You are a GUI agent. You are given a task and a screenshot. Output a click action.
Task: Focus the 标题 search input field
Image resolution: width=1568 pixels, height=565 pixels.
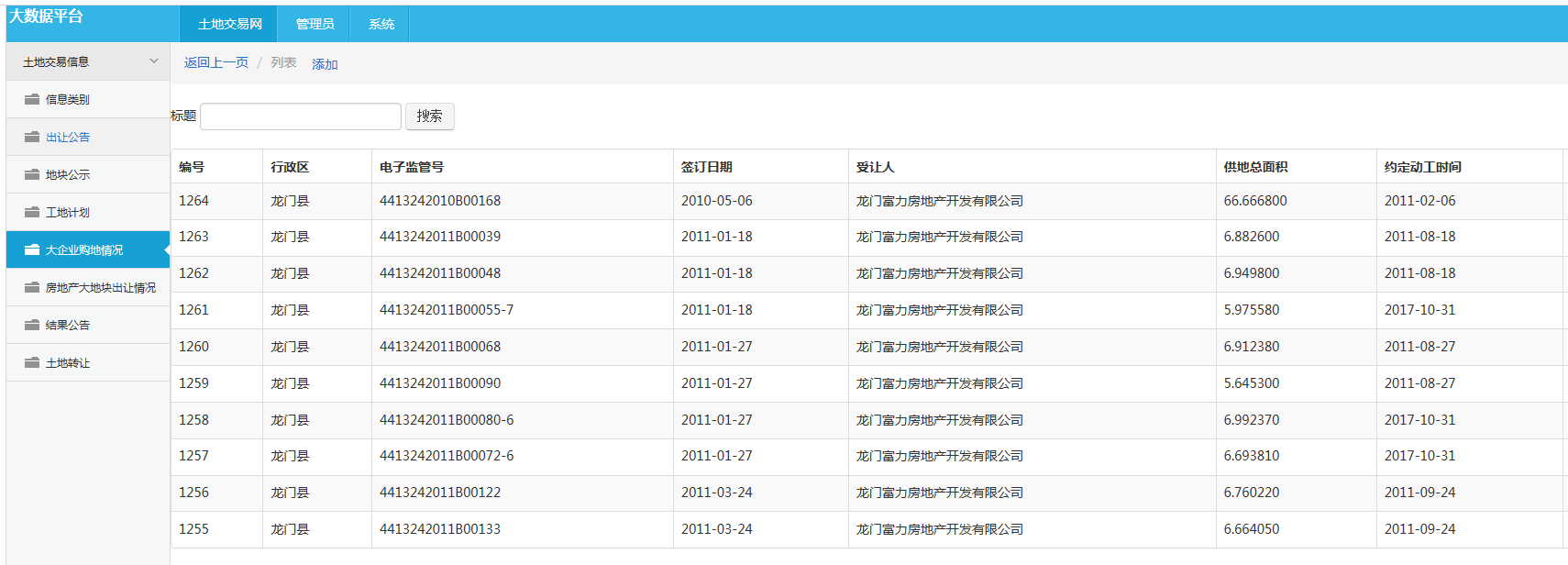(x=301, y=116)
